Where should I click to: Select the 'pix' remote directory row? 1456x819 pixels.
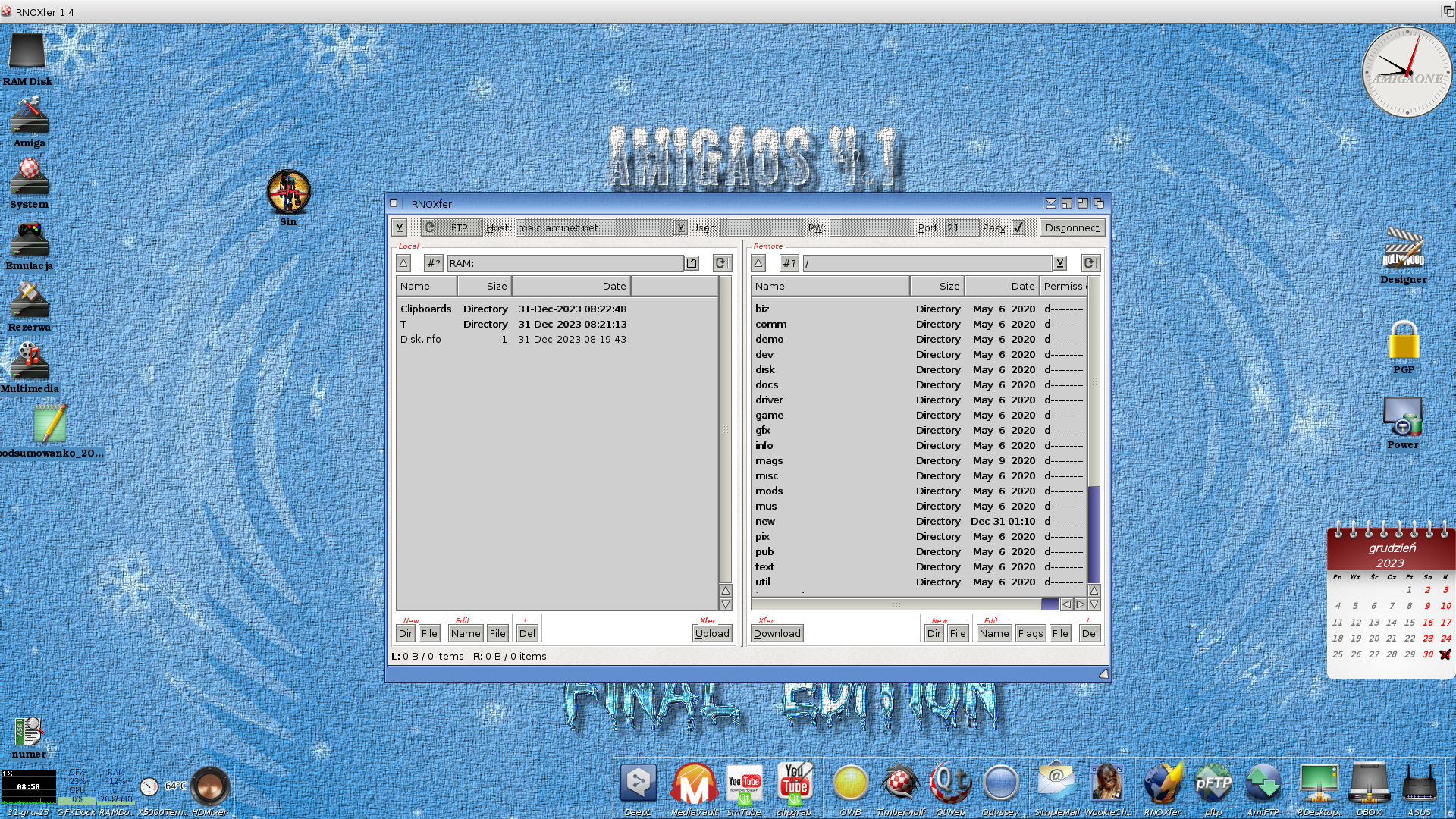[x=919, y=536]
